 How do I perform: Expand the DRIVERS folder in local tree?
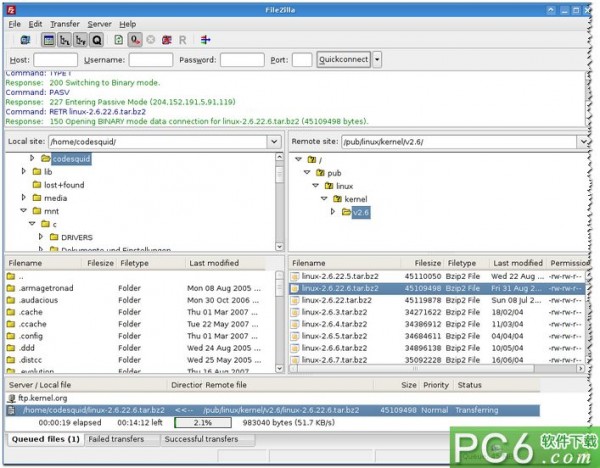41,237
